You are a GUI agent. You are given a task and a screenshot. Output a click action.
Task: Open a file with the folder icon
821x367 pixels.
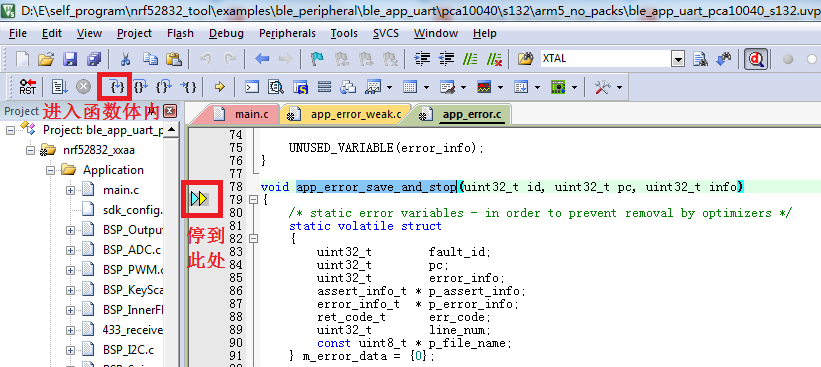46,59
